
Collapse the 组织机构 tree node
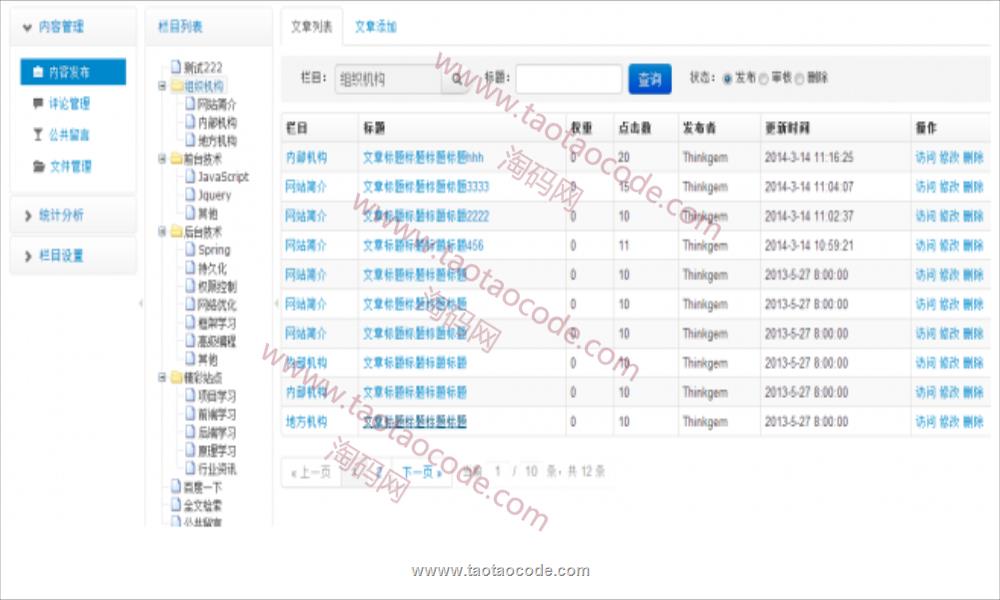point(162,86)
